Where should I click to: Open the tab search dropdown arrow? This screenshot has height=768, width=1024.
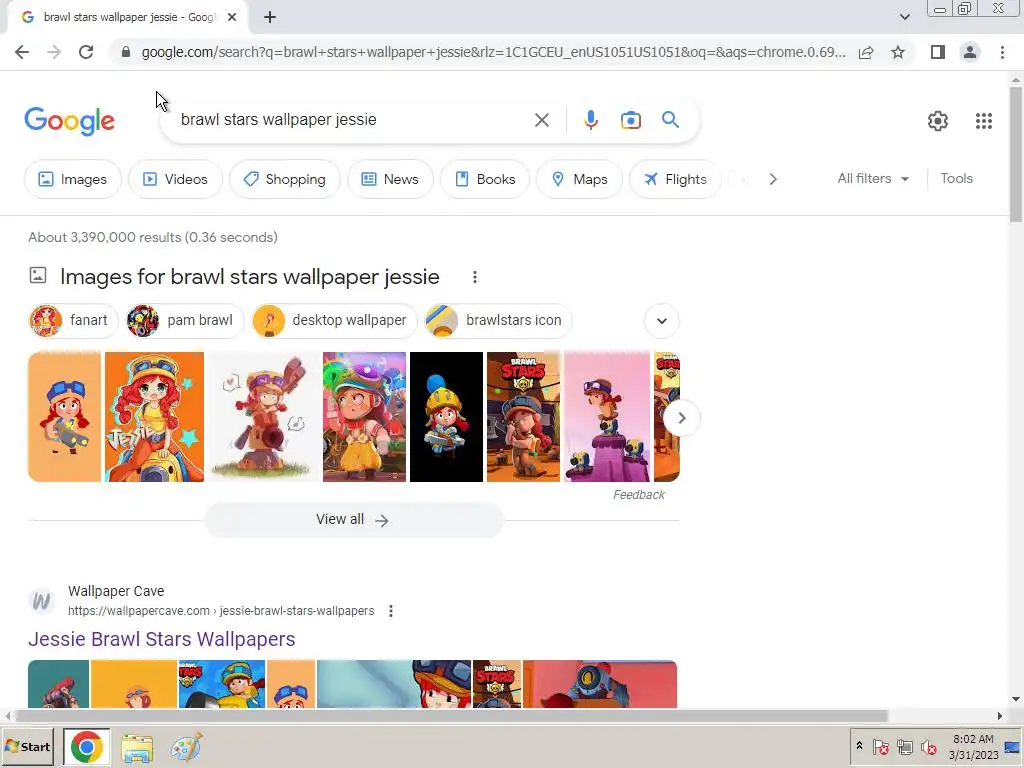pos(904,18)
